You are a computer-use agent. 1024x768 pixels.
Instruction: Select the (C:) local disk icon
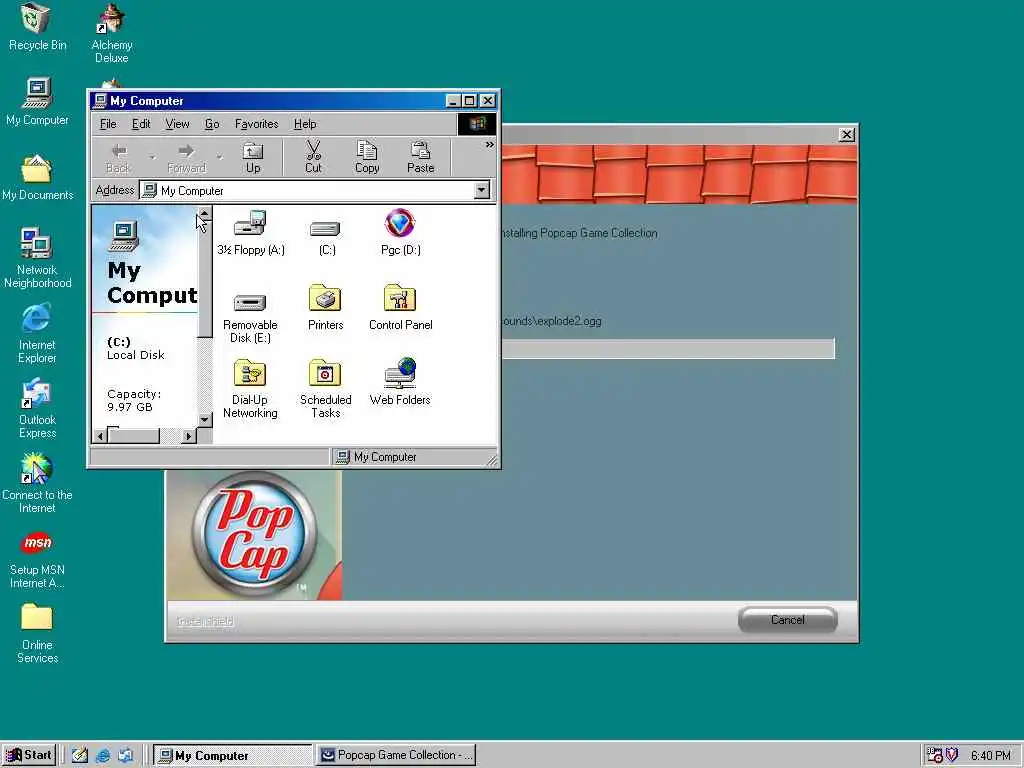326,236
